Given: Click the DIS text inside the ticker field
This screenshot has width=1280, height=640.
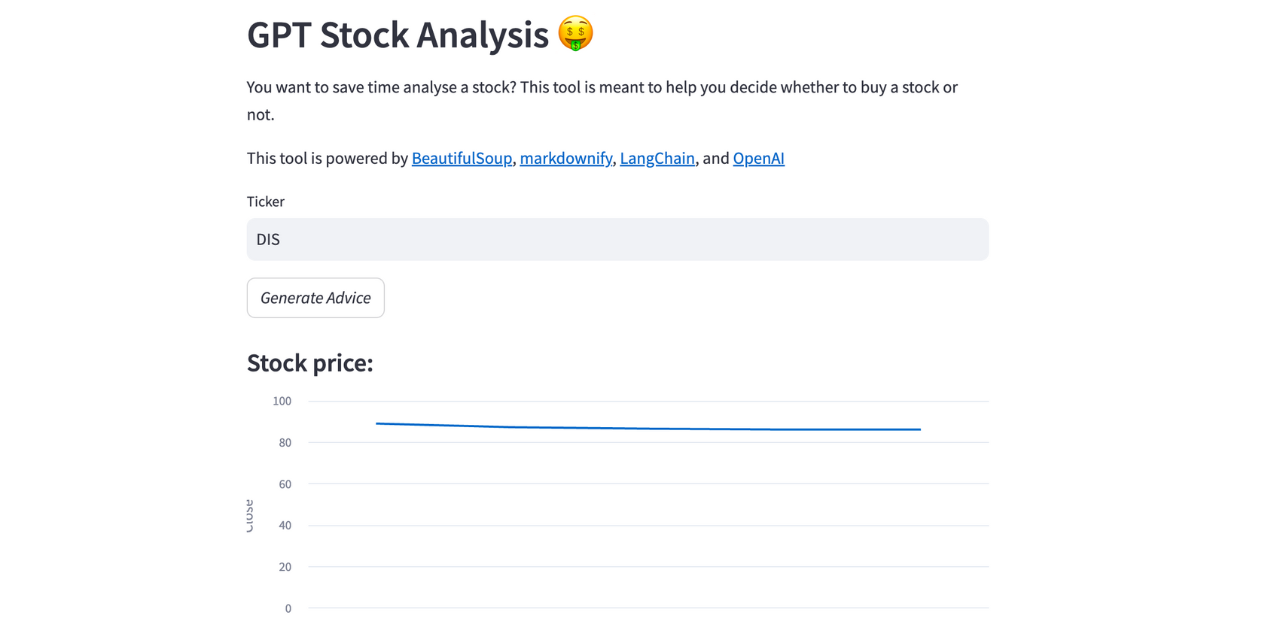Looking at the screenshot, I should (268, 239).
